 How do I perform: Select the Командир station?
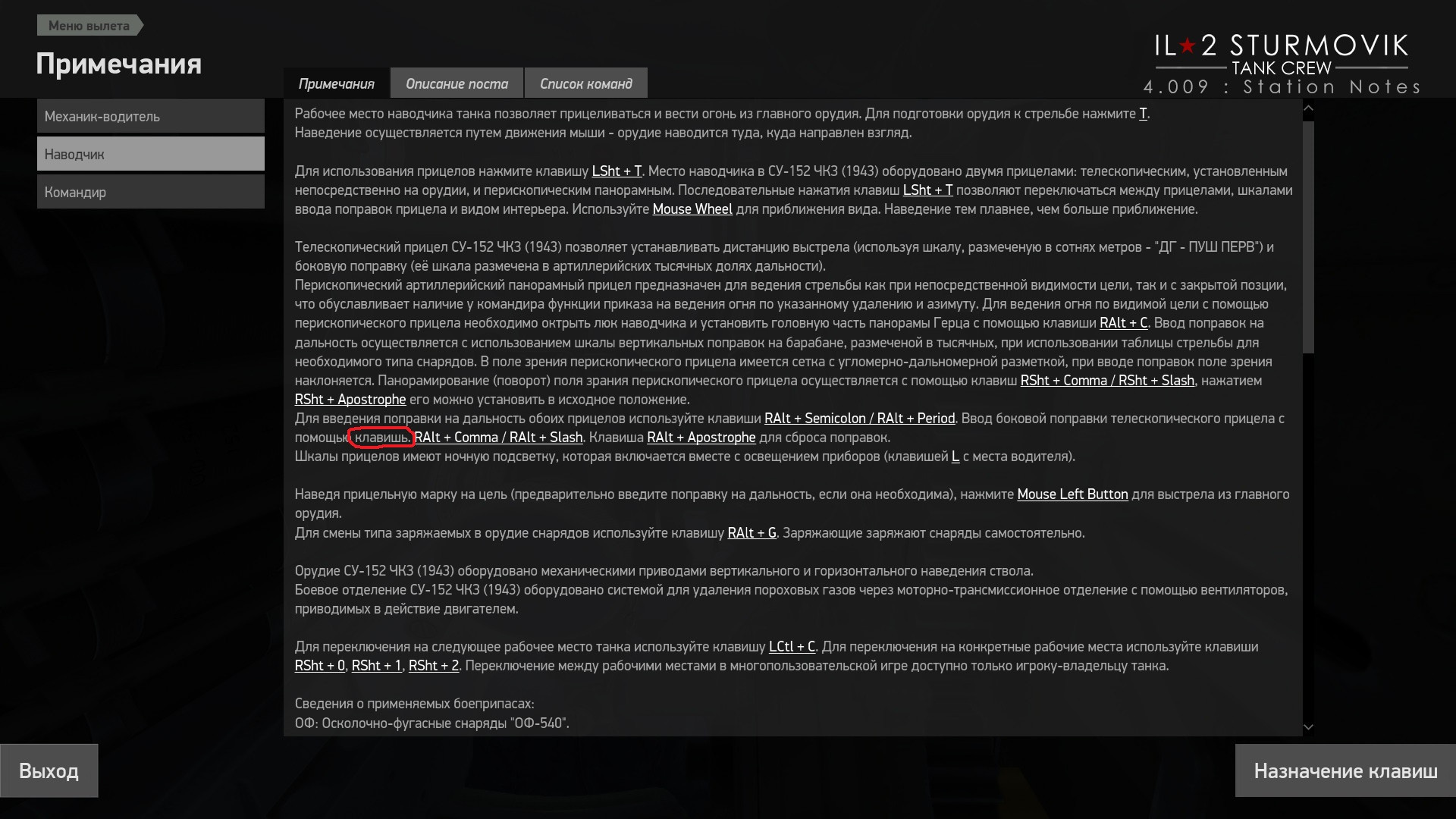click(x=151, y=192)
